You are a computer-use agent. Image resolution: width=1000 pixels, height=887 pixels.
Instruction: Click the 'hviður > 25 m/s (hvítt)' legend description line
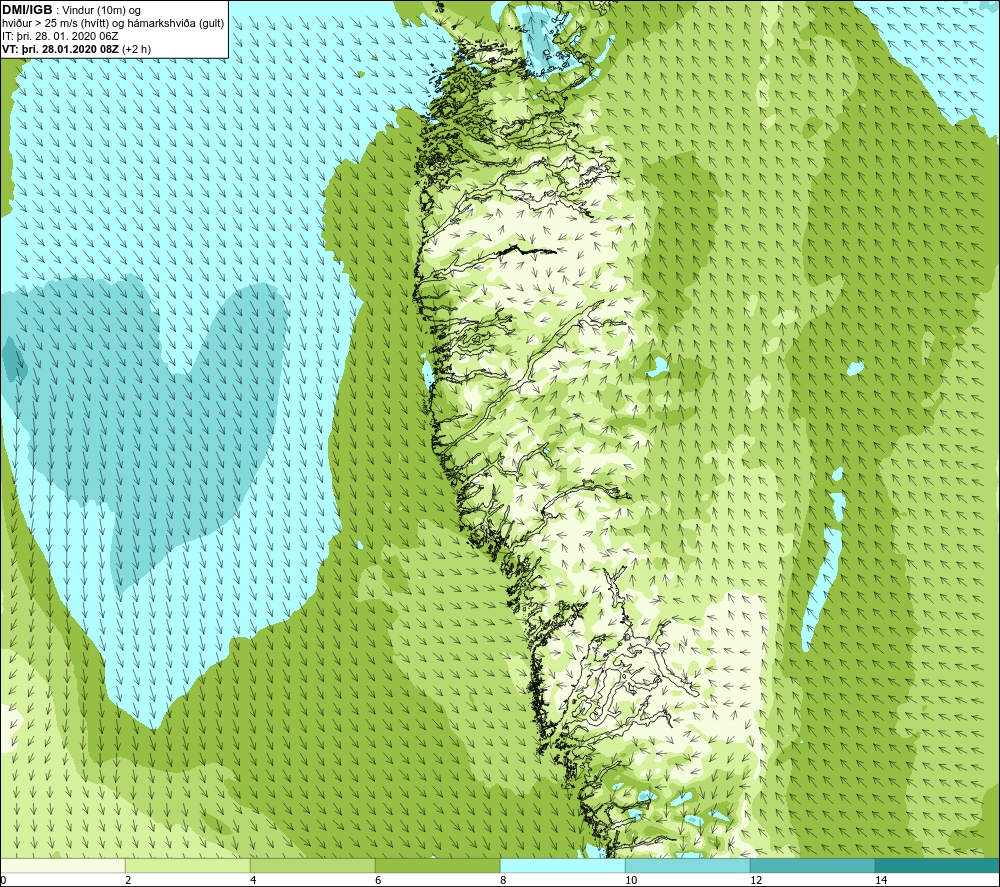113,23
